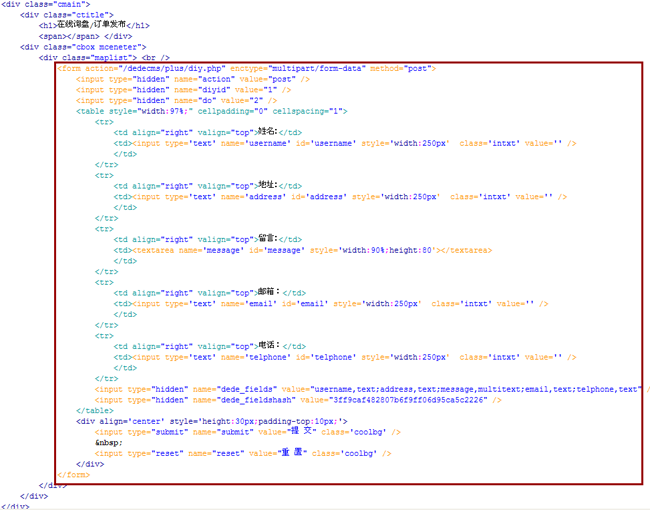This screenshot has height=510, width=650.
Task: Click the reset input code line
Action: pyautogui.click(x=240, y=453)
